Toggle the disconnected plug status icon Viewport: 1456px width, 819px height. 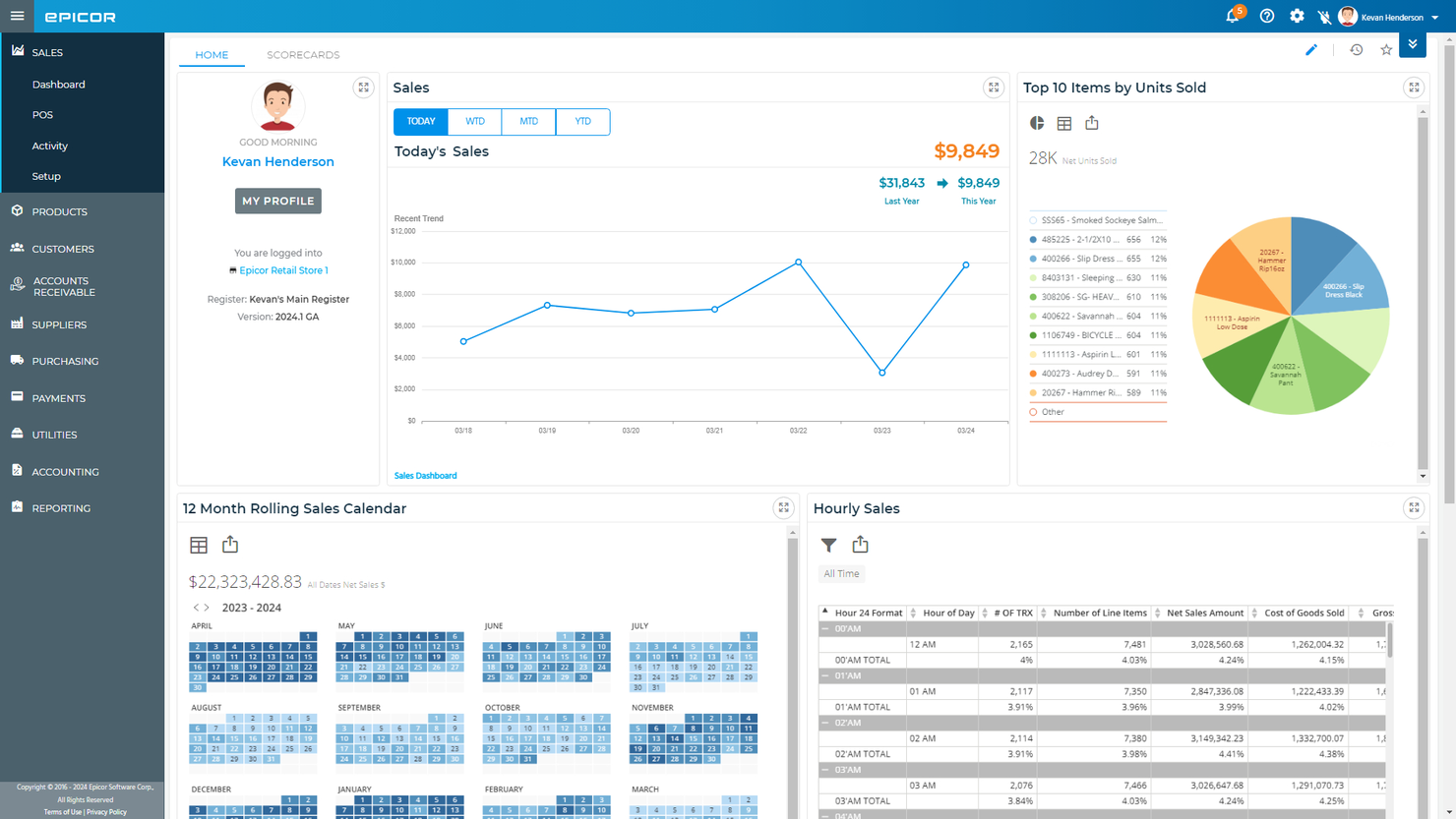pos(1323,16)
